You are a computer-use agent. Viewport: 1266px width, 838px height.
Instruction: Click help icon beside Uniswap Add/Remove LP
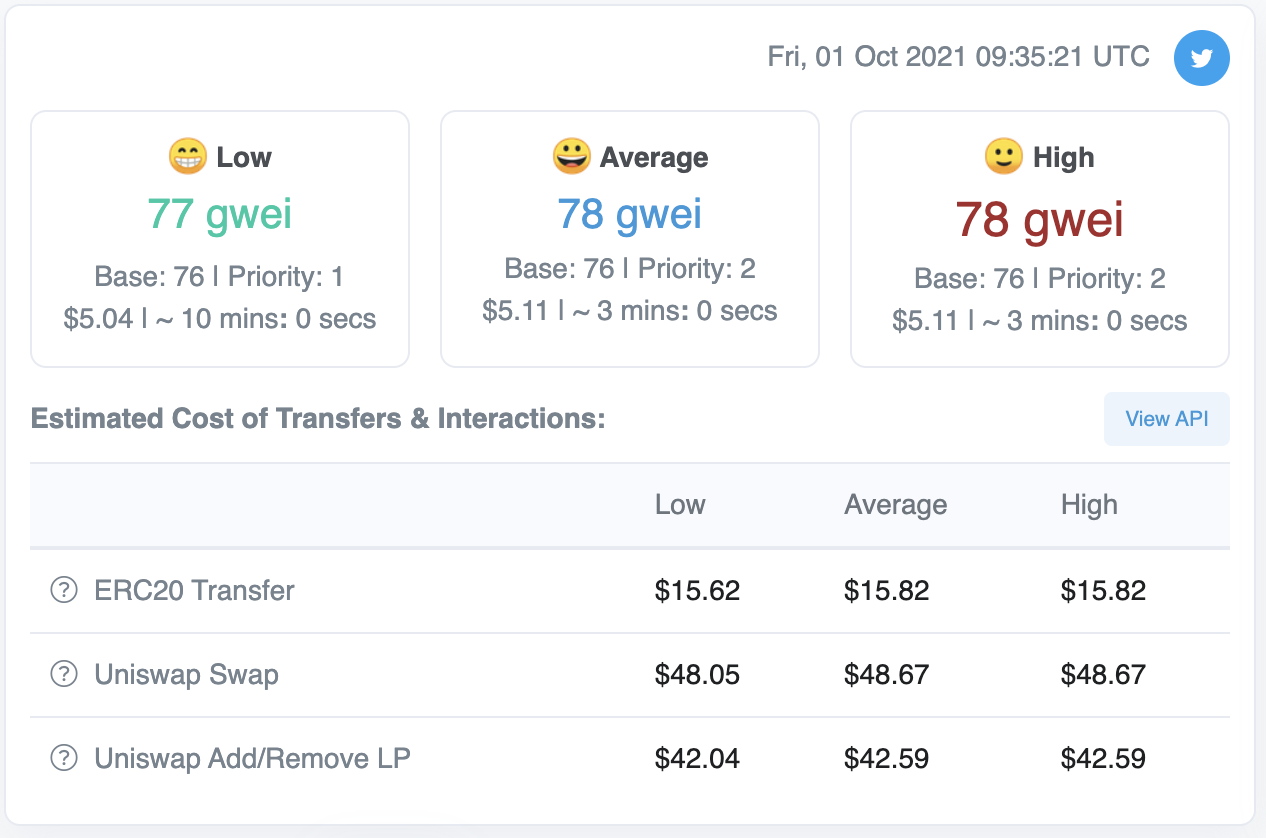tap(64, 759)
